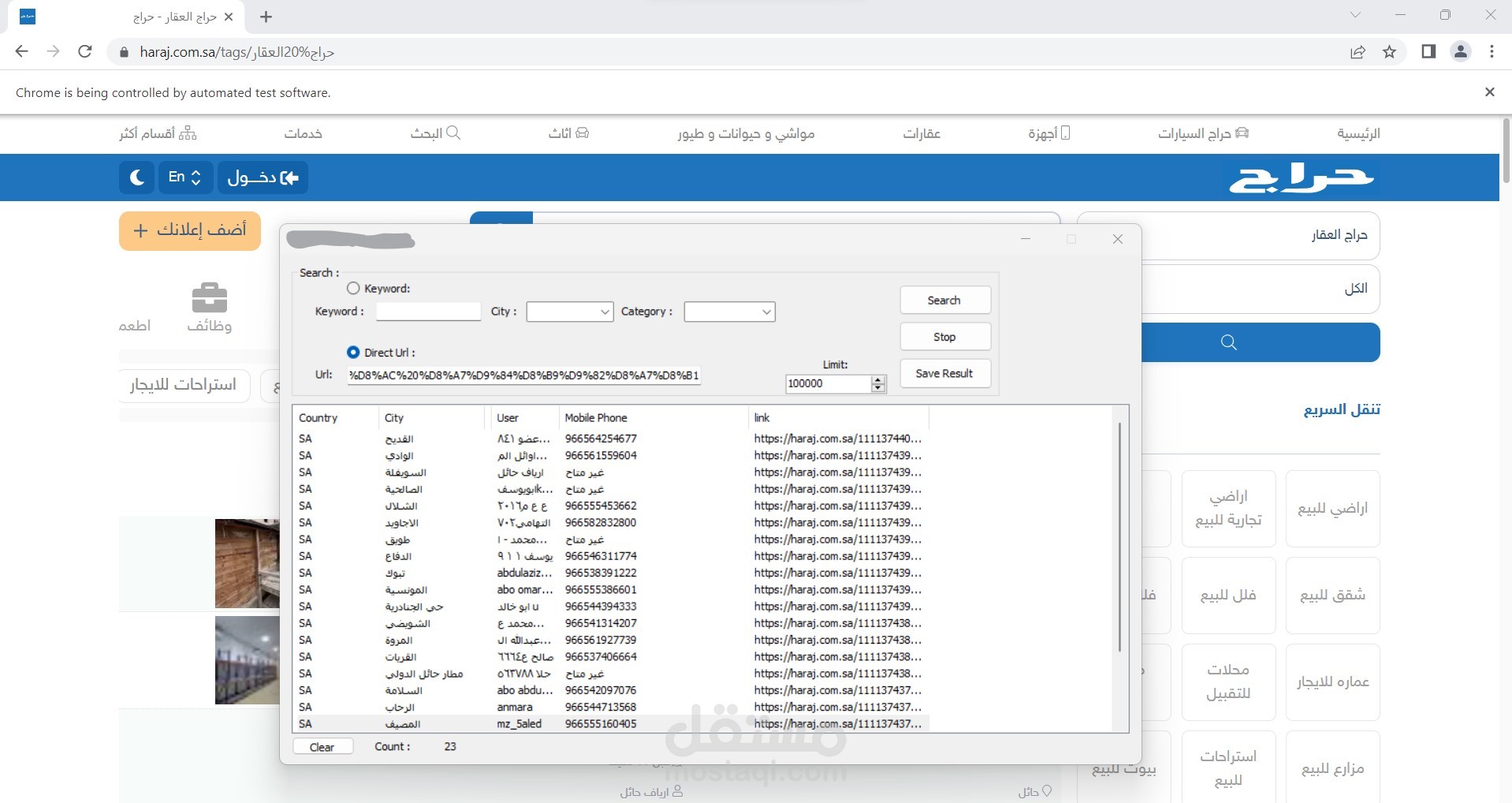Viewport: 1512px width, 803px height.
Task: Open the Category dropdown
Action: tap(730, 312)
